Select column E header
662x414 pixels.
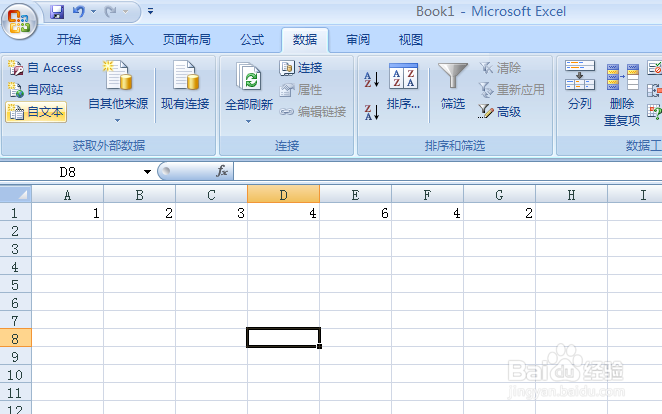355,195
